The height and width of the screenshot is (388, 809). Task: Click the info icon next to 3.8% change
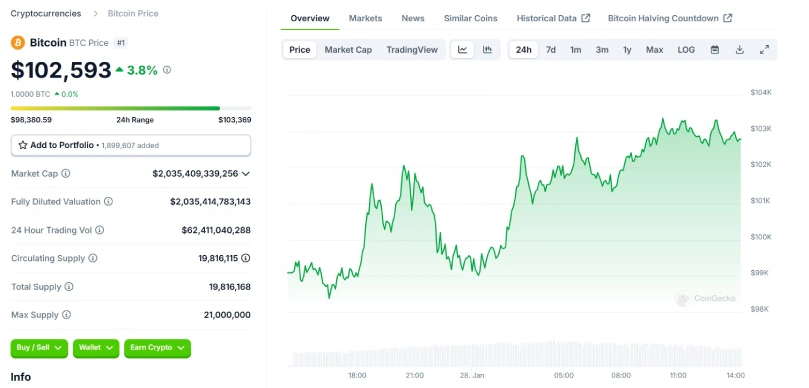coord(167,70)
